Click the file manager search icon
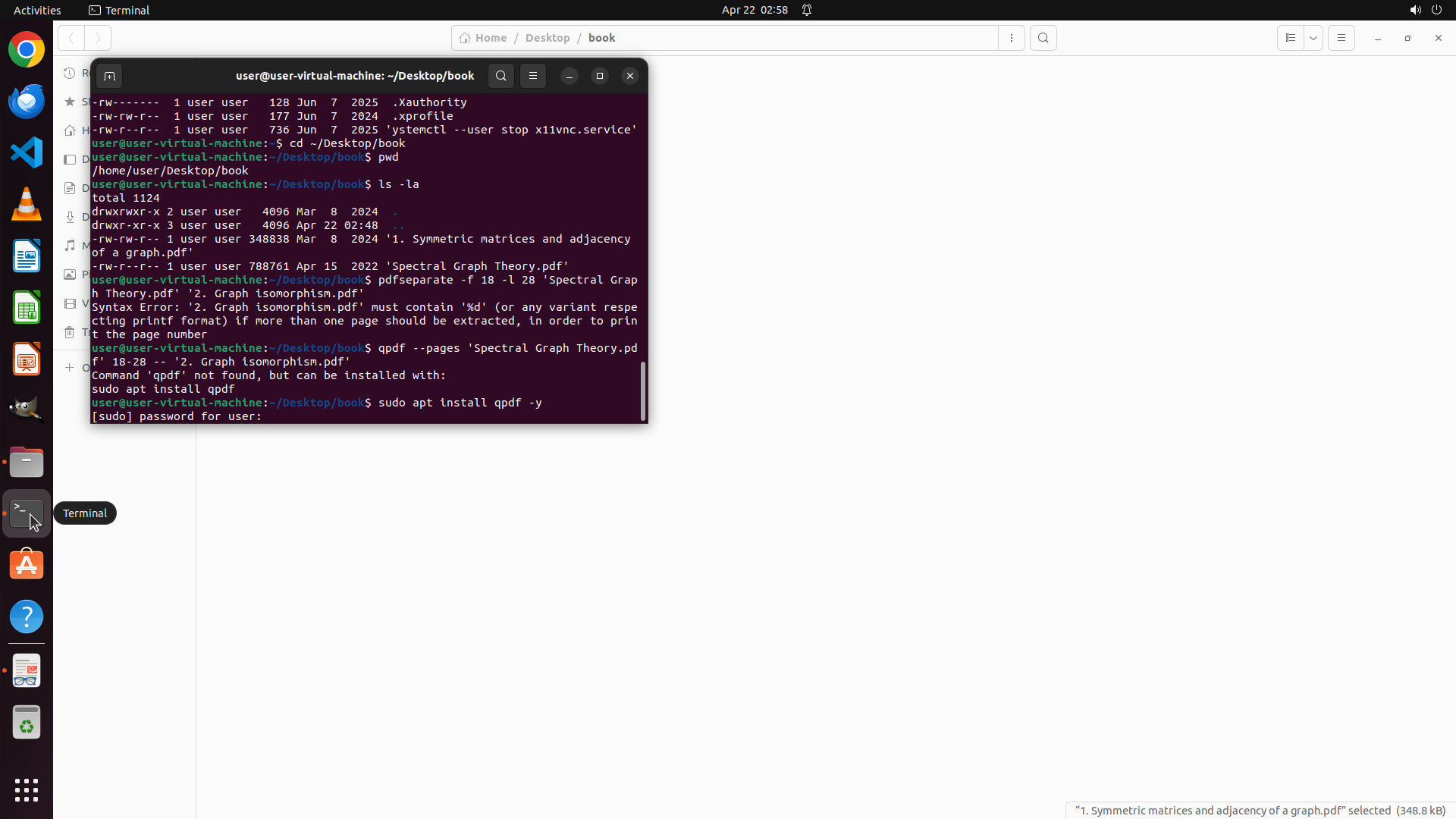Screen dimensions: 1456x819 (1043, 38)
